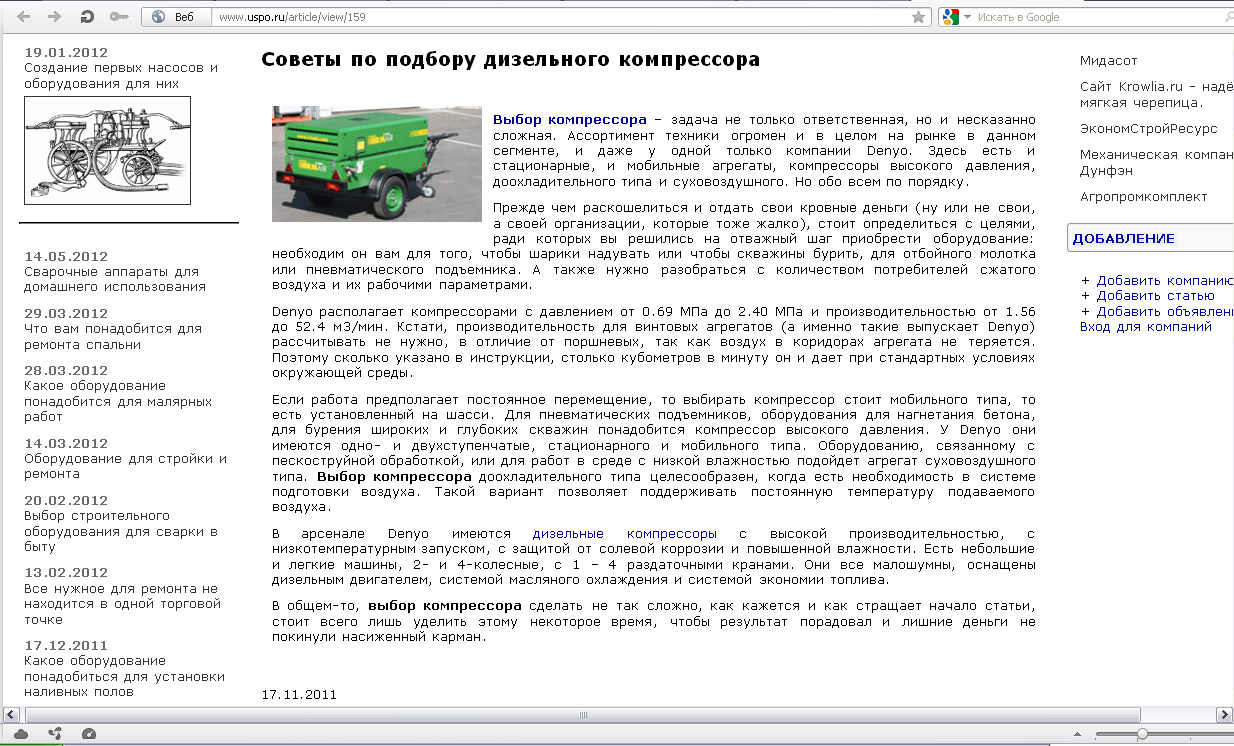Click the date 19.01.2012

(66, 53)
